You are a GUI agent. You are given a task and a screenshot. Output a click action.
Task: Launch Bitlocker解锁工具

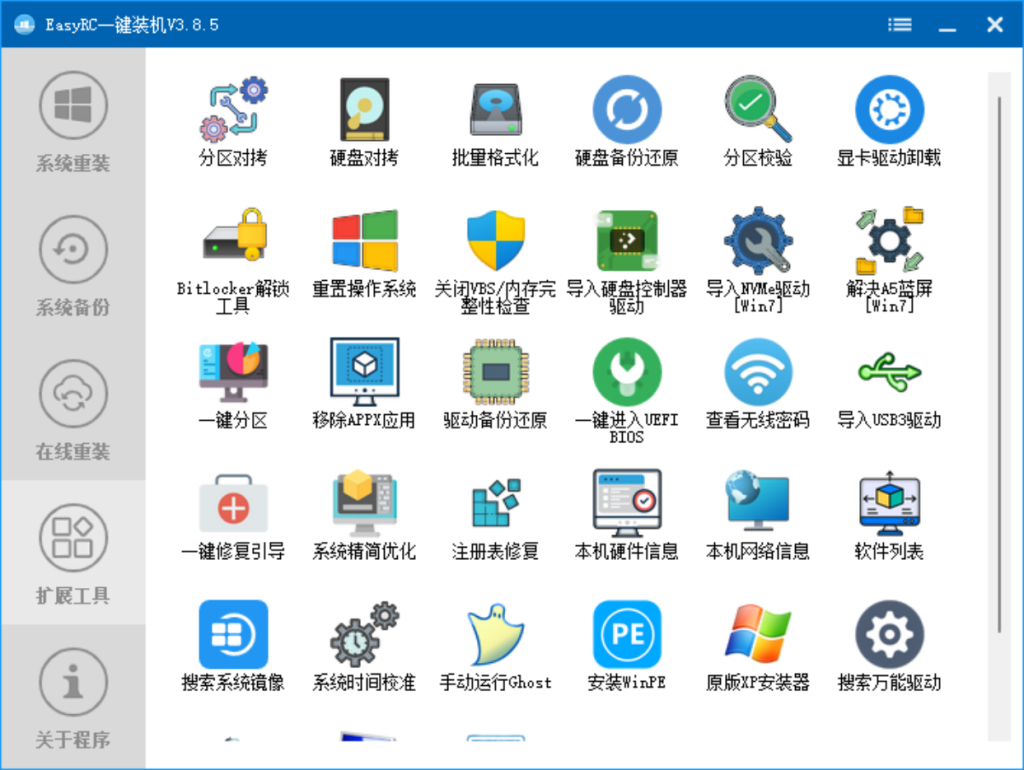233,261
